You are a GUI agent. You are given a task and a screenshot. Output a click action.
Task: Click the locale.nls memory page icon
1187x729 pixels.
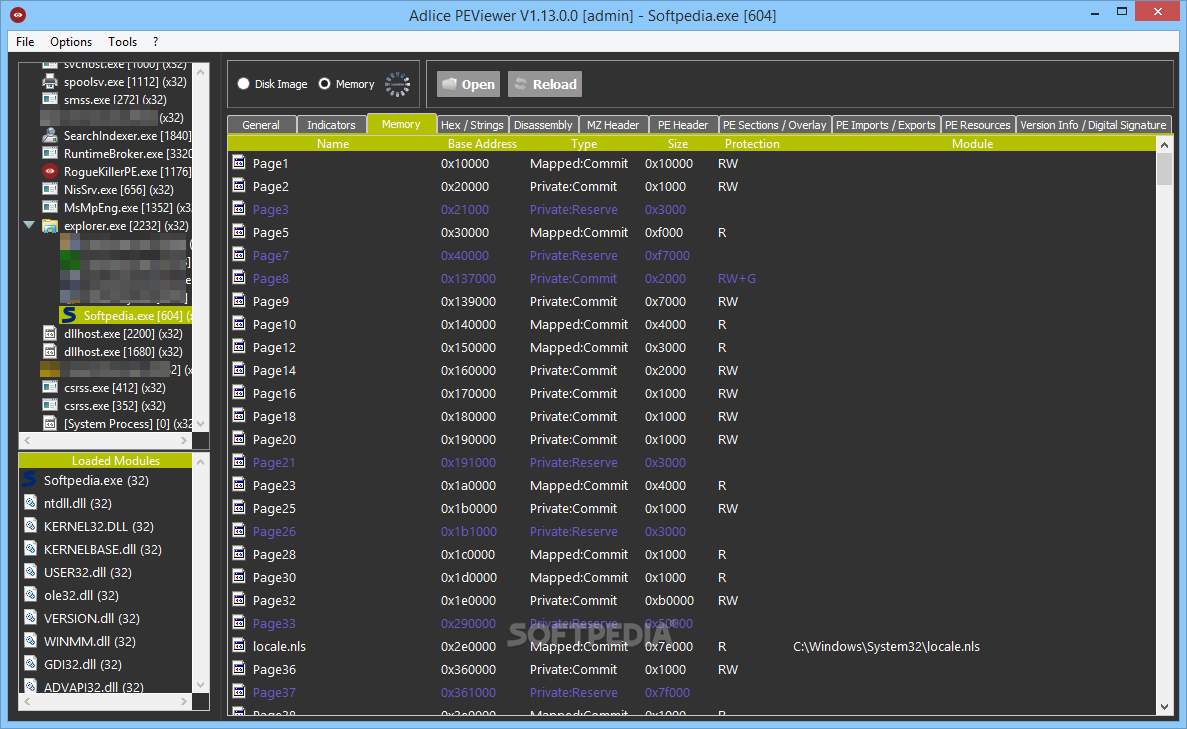coord(238,645)
